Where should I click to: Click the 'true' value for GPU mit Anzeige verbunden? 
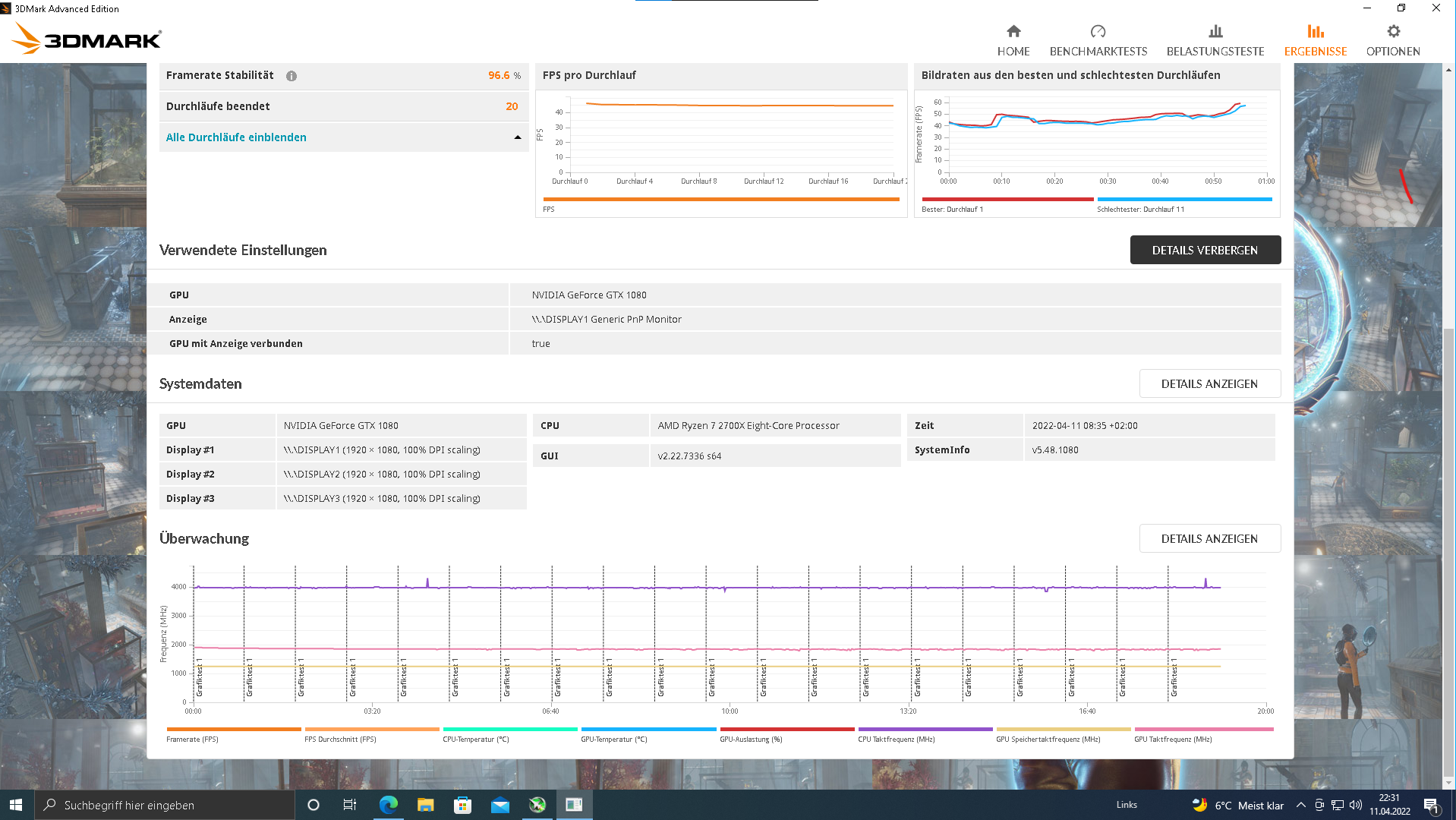pos(540,344)
